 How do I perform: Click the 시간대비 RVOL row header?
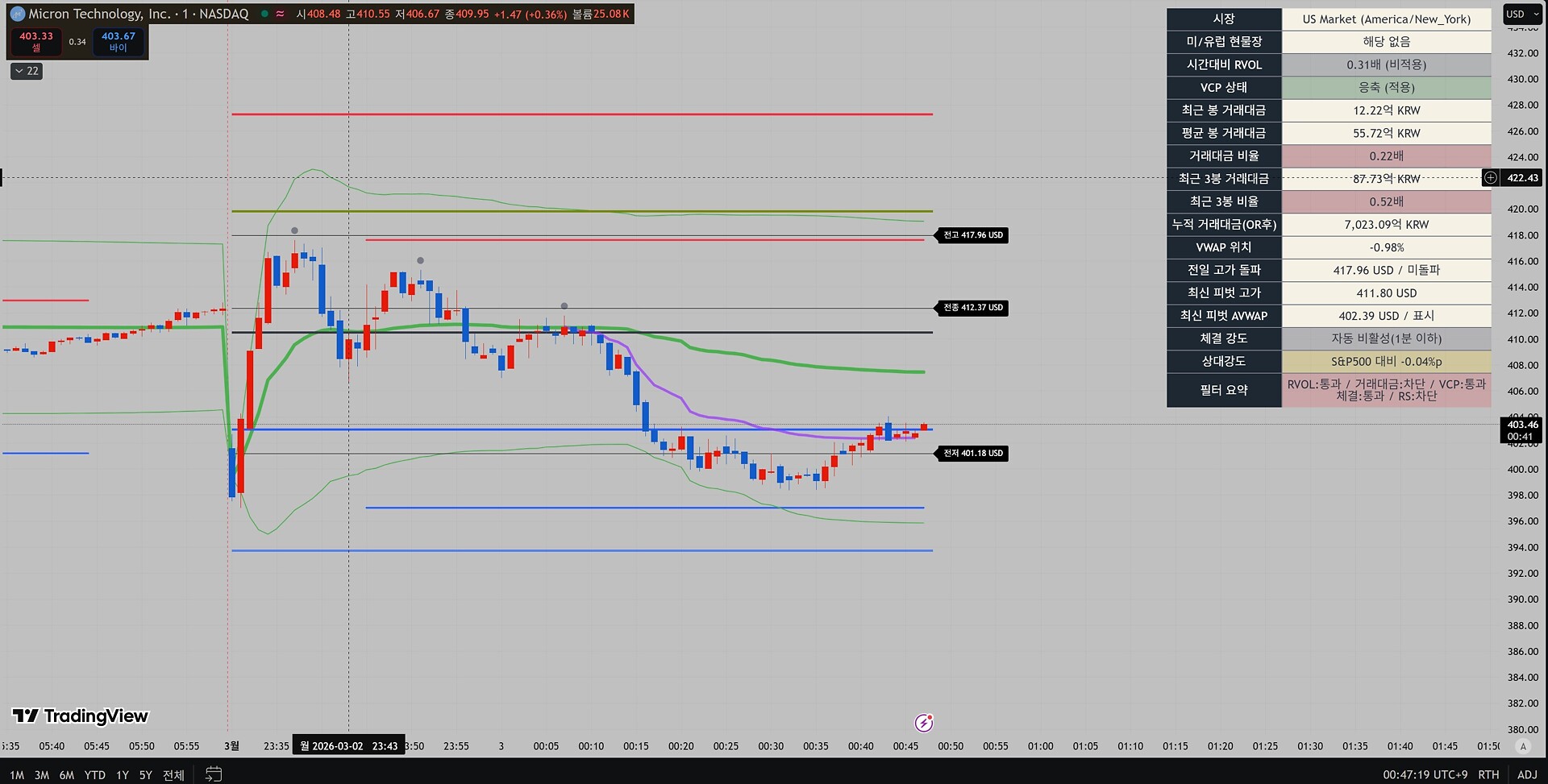1224,64
